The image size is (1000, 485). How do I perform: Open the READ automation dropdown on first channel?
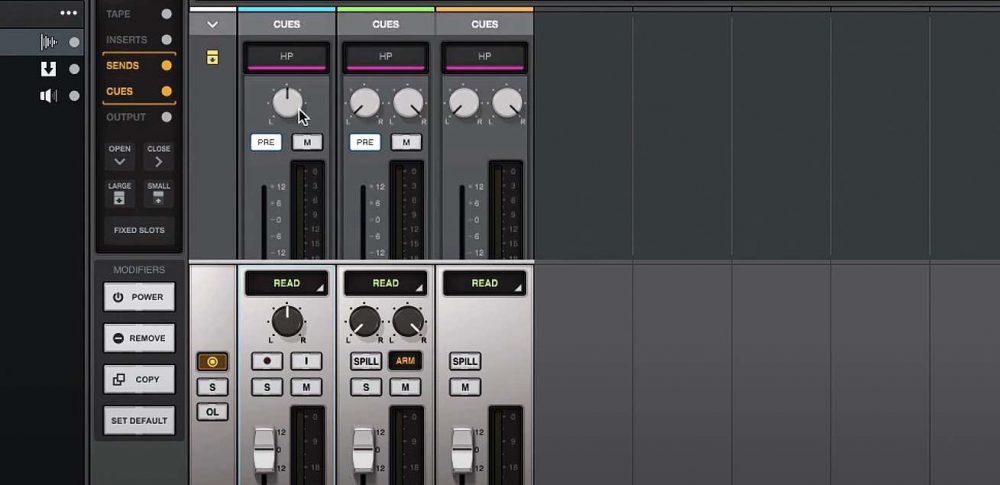(x=287, y=283)
